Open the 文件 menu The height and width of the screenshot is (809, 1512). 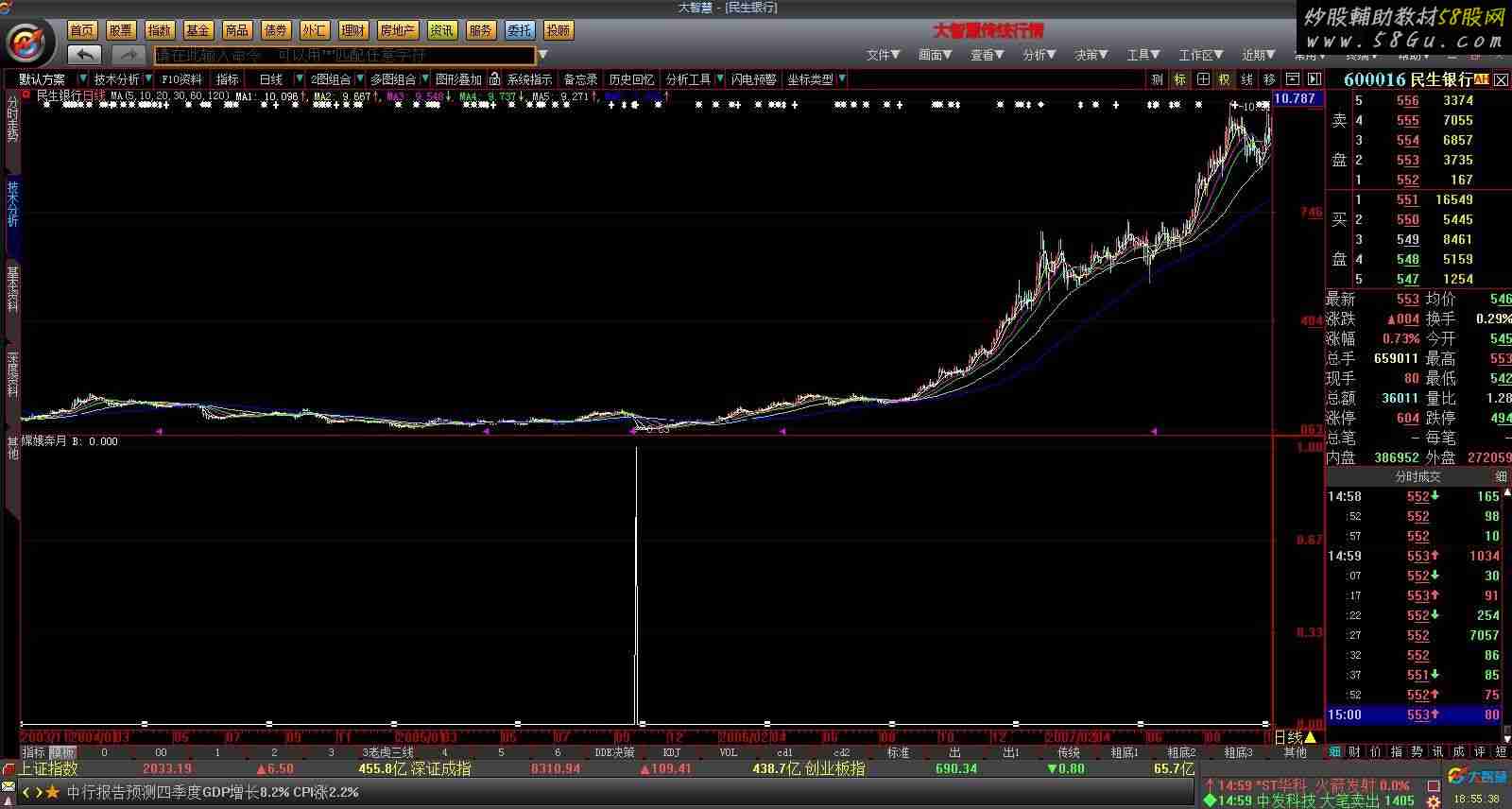point(883,56)
